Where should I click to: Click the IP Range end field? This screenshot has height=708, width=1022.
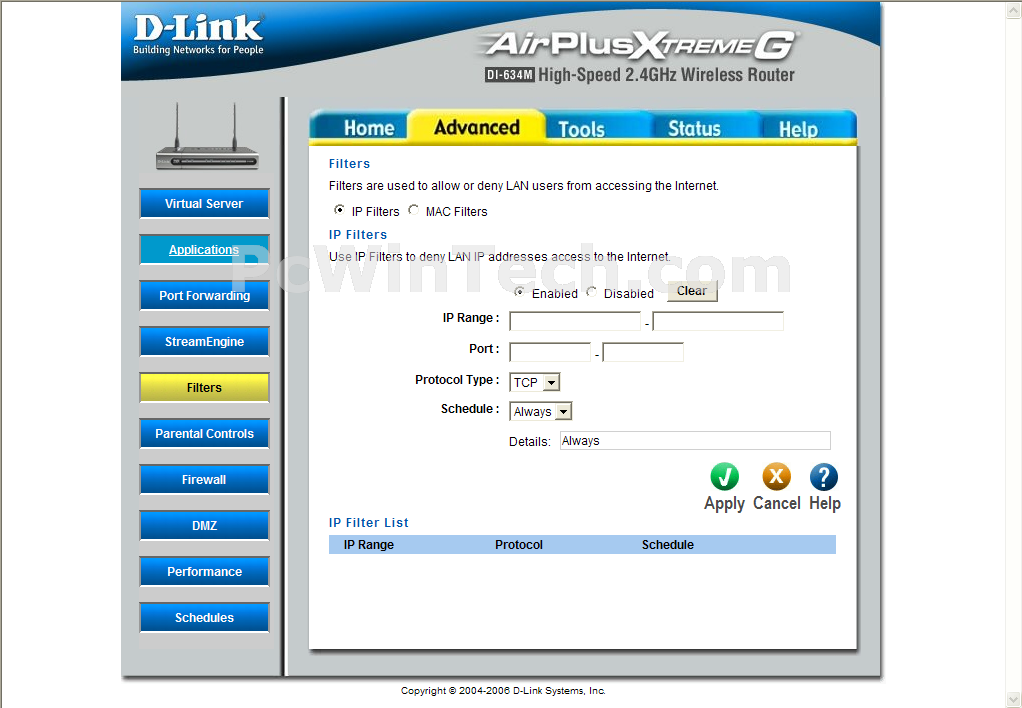click(718, 321)
